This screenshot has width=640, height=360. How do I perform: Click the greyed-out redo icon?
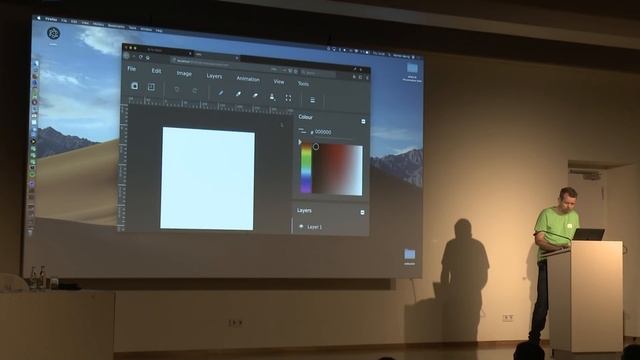coord(195,91)
